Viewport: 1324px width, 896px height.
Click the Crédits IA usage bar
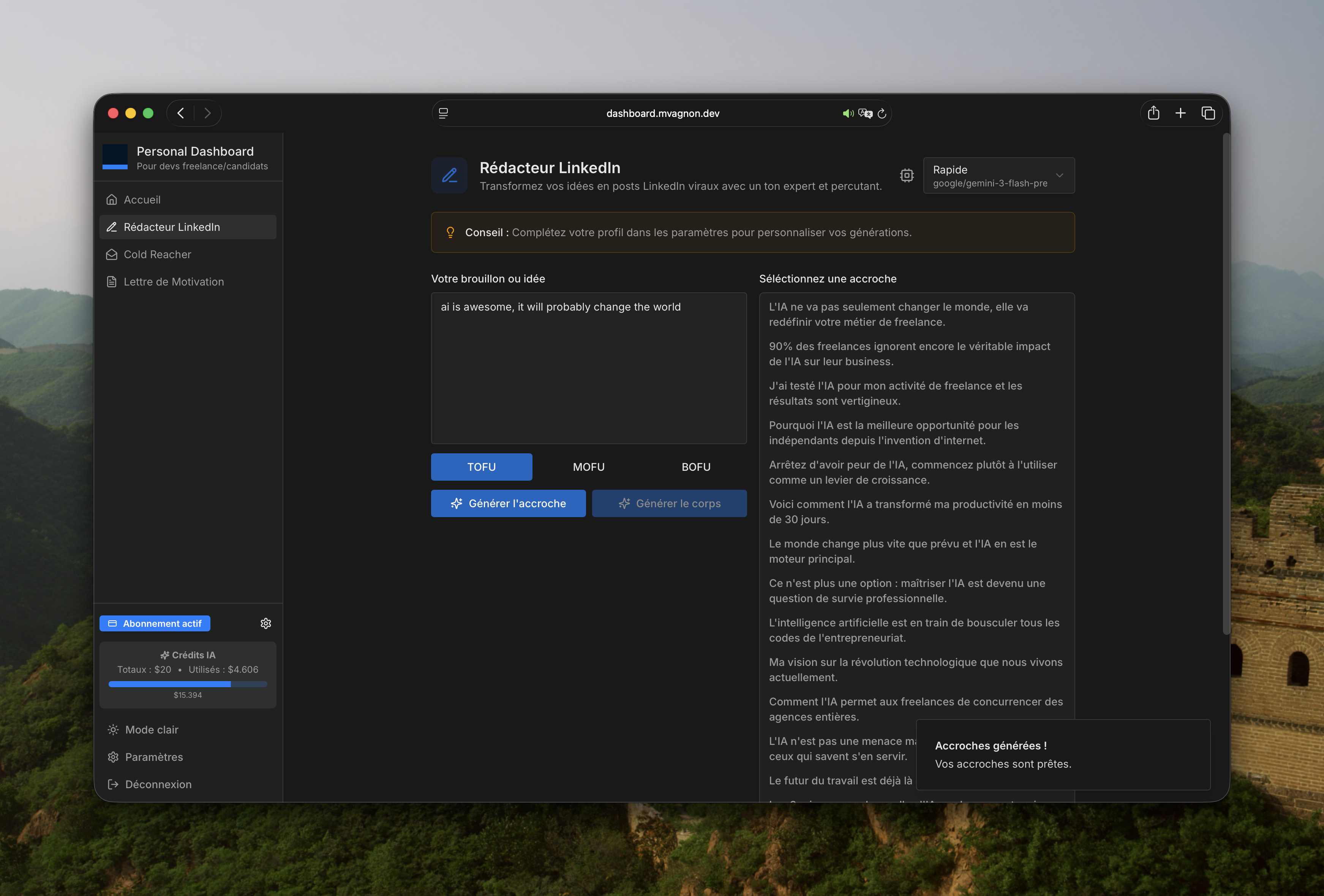pyautogui.click(x=188, y=684)
